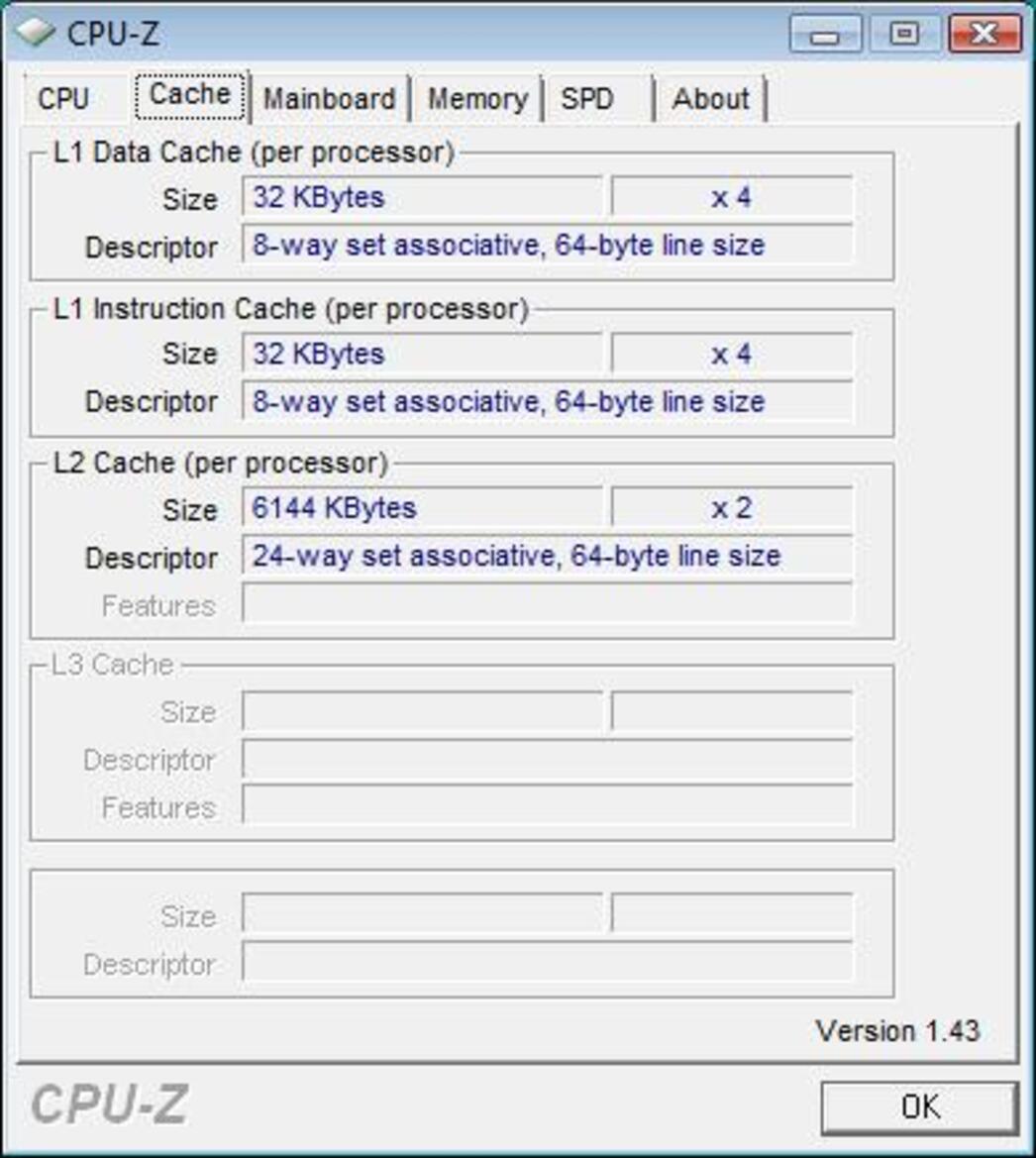Click the L1 Instruction Cache group title
This screenshot has width=1036, height=1158.
click(x=291, y=309)
